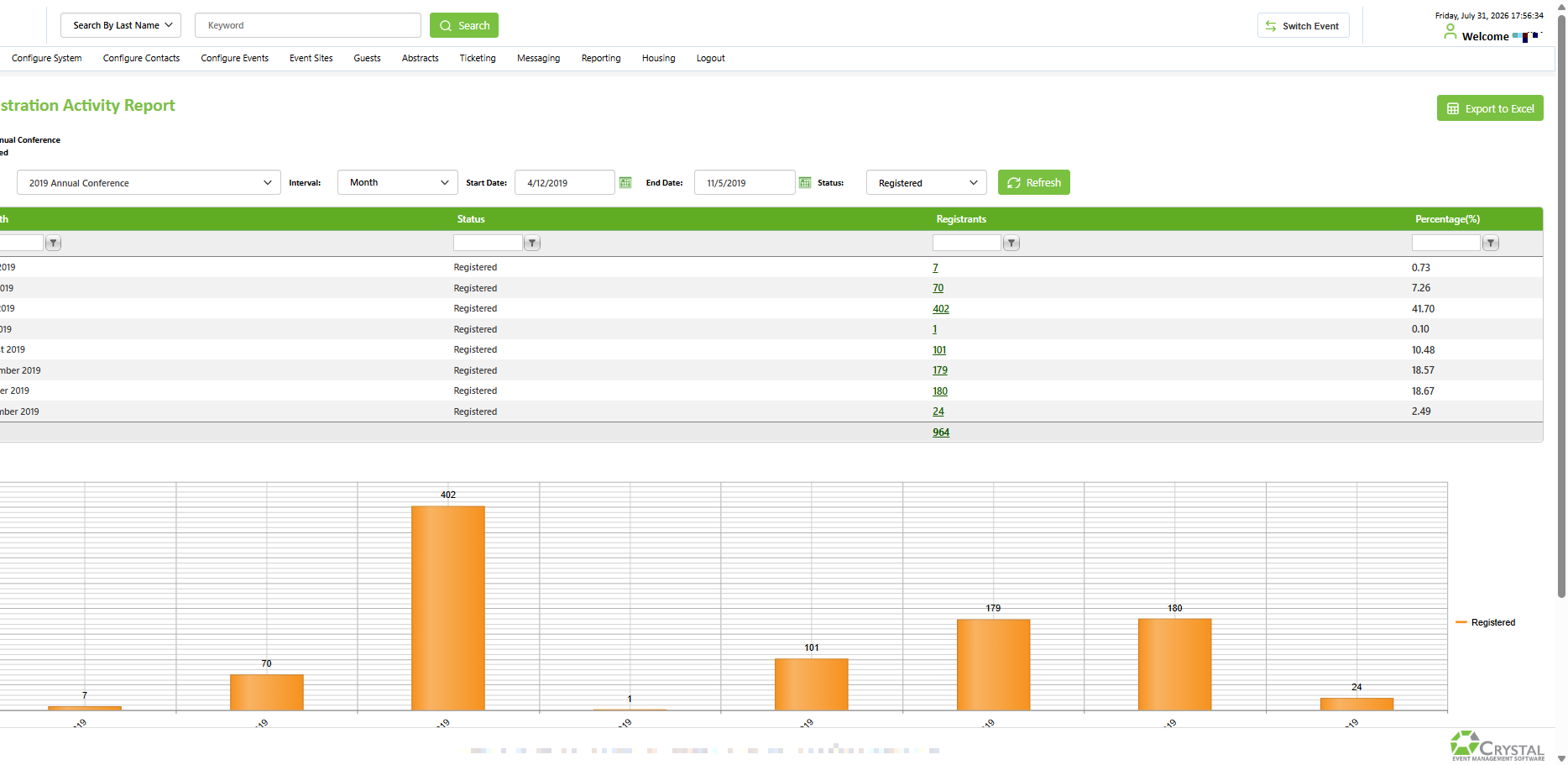This screenshot has height=765, width=1568.
Task: Open the 180 registrants link
Action: click(x=940, y=391)
